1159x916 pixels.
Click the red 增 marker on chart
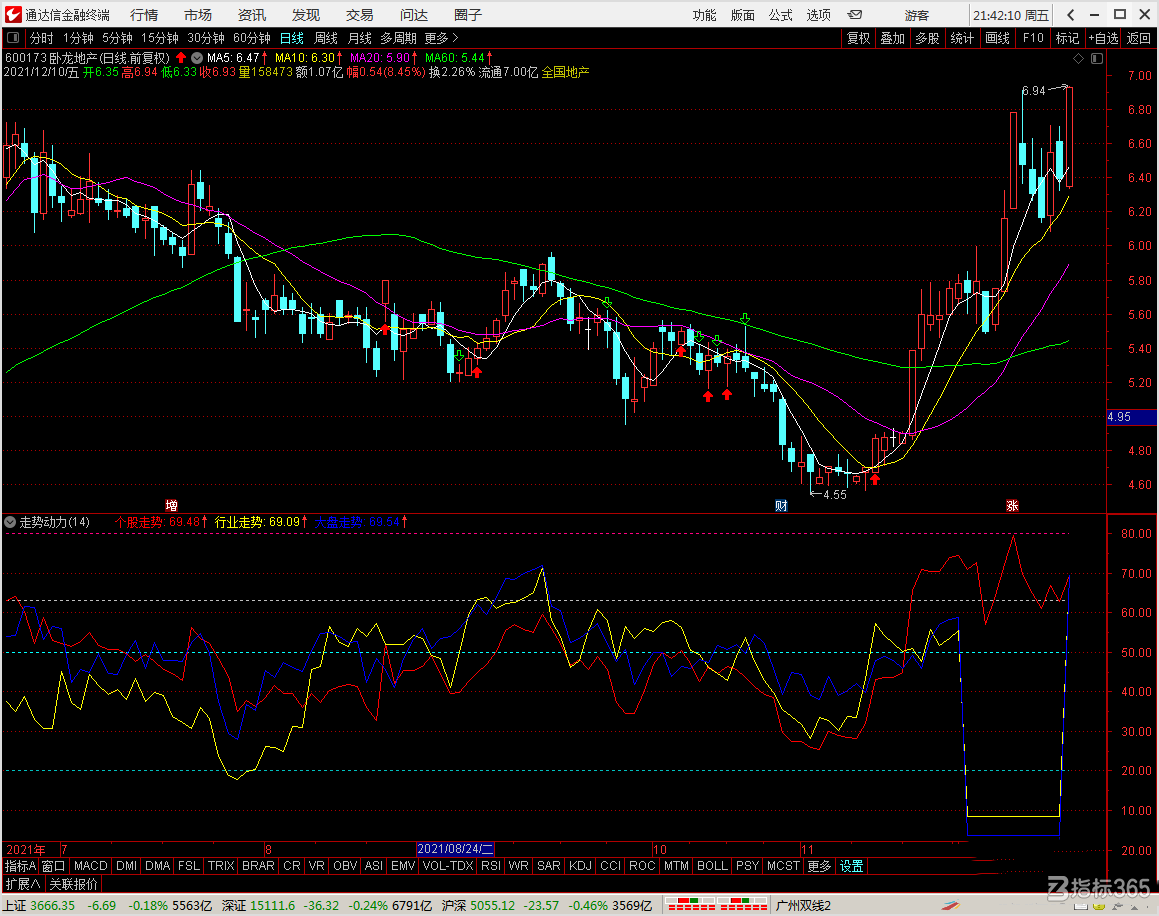point(171,506)
